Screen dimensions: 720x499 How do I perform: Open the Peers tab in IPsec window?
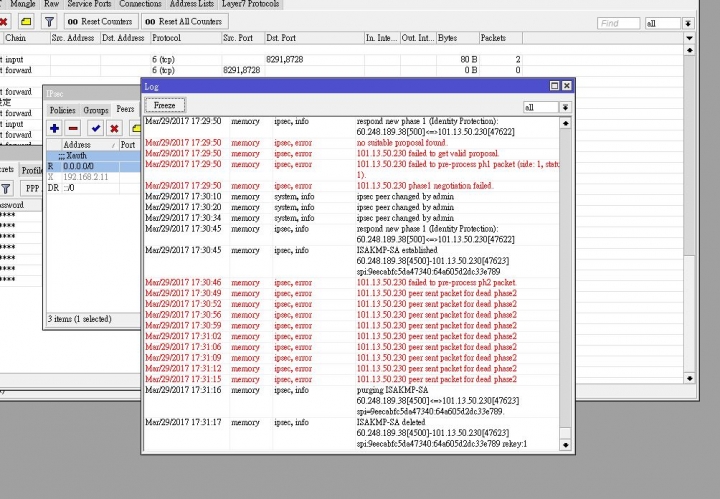(125, 109)
